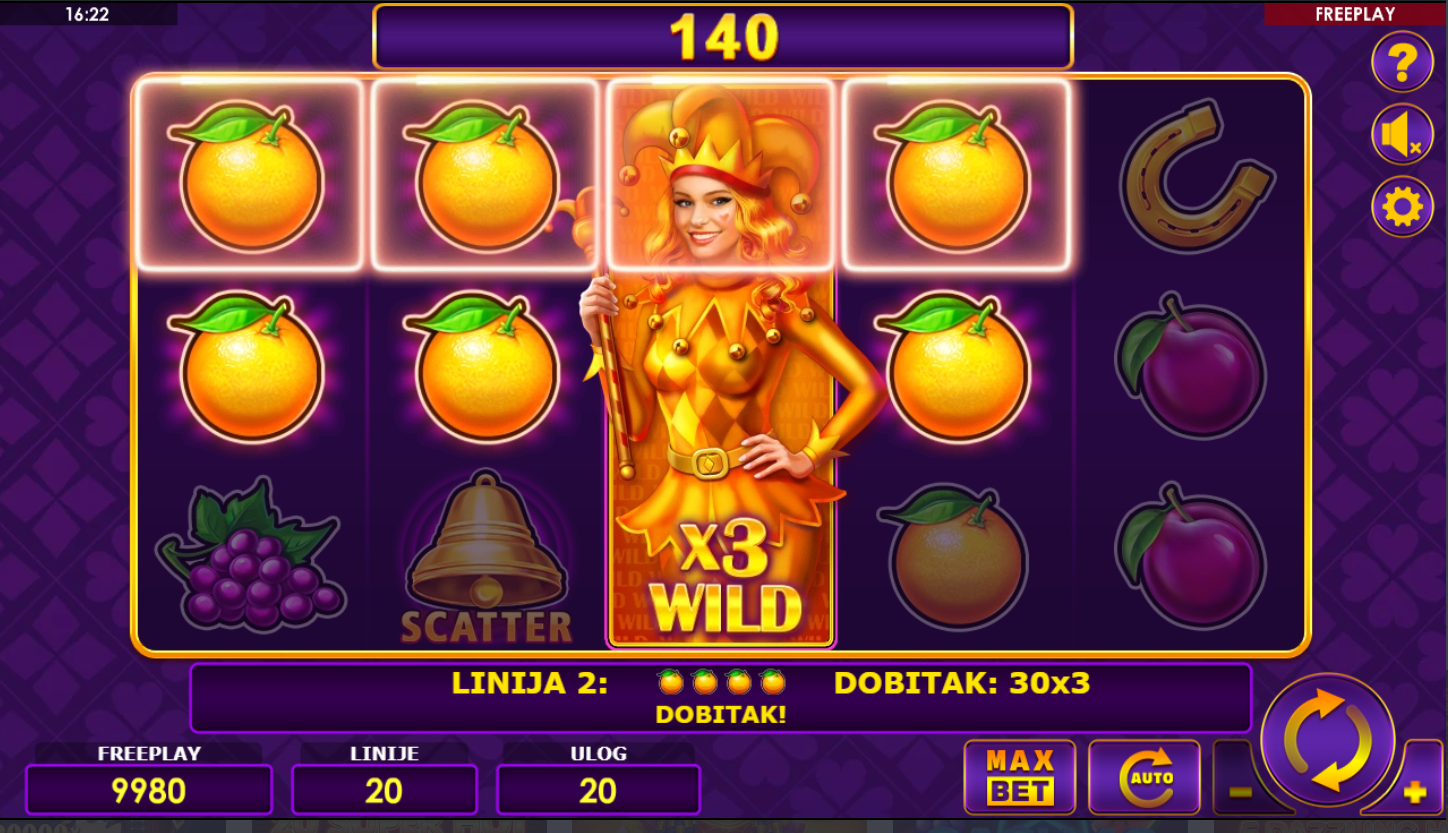Image resolution: width=1448 pixels, height=833 pixels.
Task: Click the x3 WILD joker symbol
Action: 722,363
